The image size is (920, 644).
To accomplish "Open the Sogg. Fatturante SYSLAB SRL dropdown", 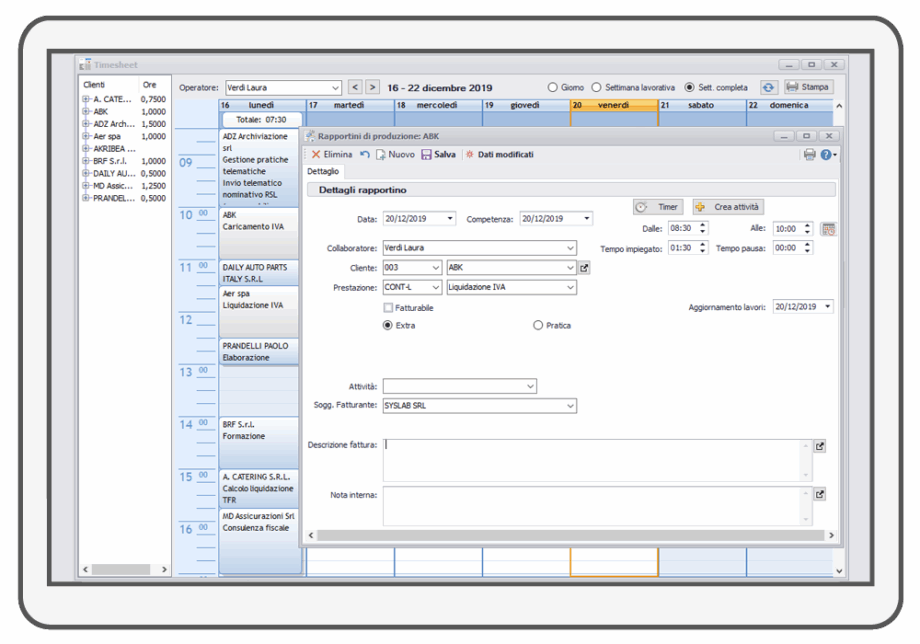I will [x=570, y=406].
